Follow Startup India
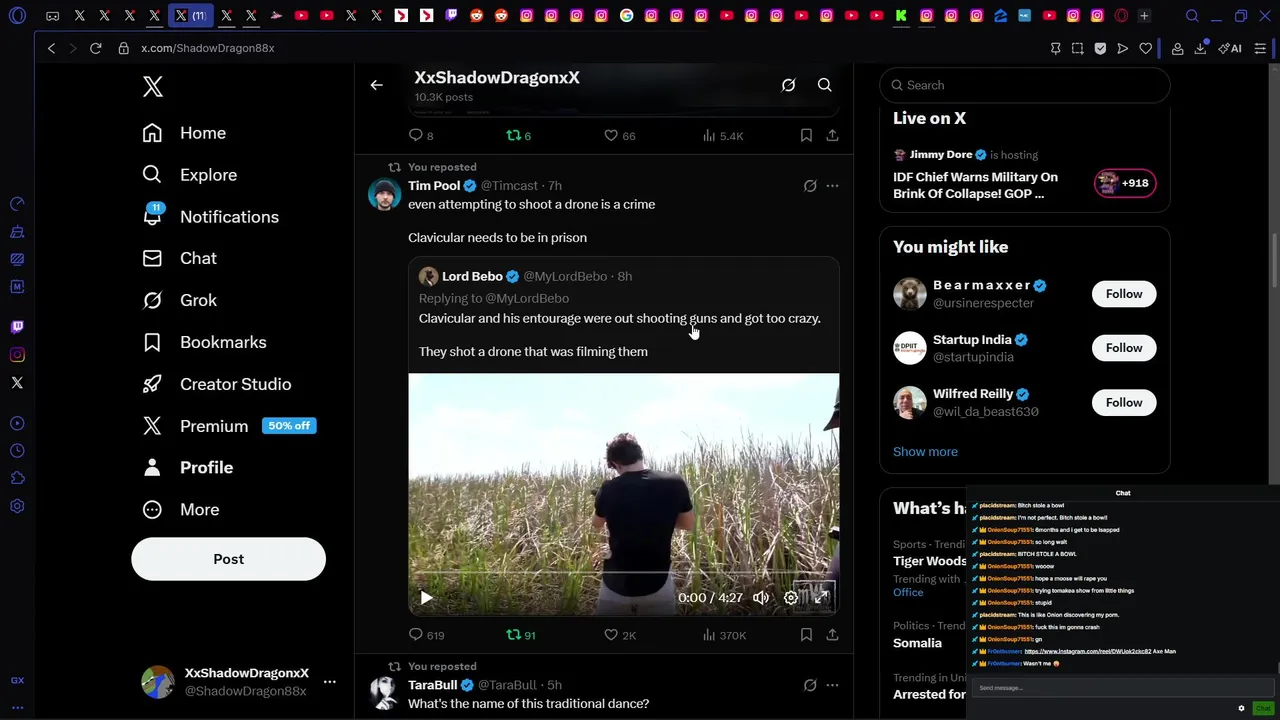 click(1124, 348)
